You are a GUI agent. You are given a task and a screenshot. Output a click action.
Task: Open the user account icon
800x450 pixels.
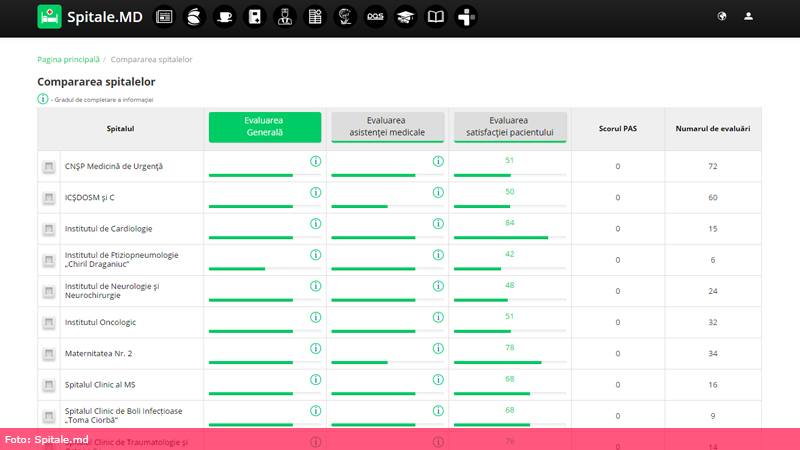[748, 16]
